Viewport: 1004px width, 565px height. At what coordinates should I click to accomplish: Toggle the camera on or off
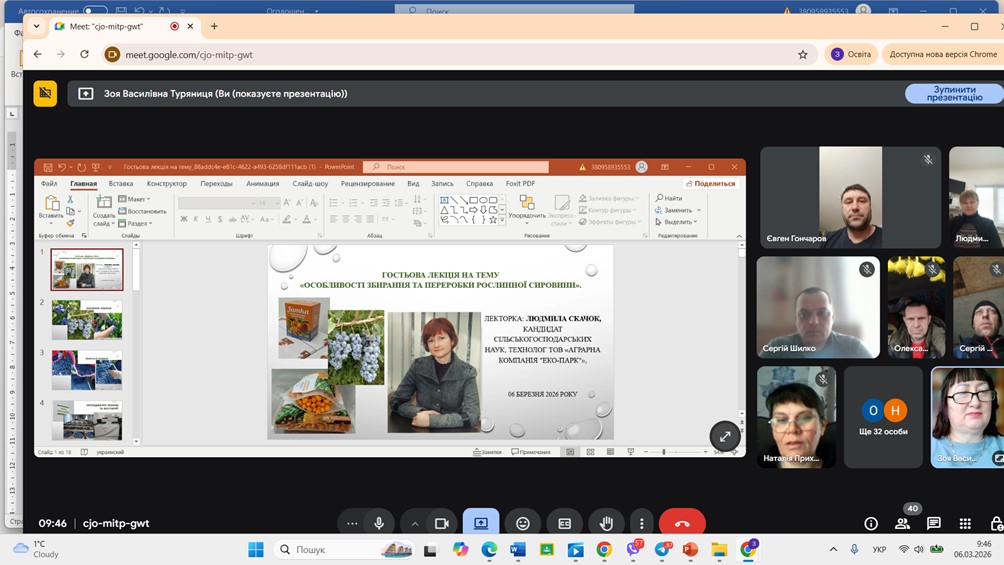(x=441, y=523)
